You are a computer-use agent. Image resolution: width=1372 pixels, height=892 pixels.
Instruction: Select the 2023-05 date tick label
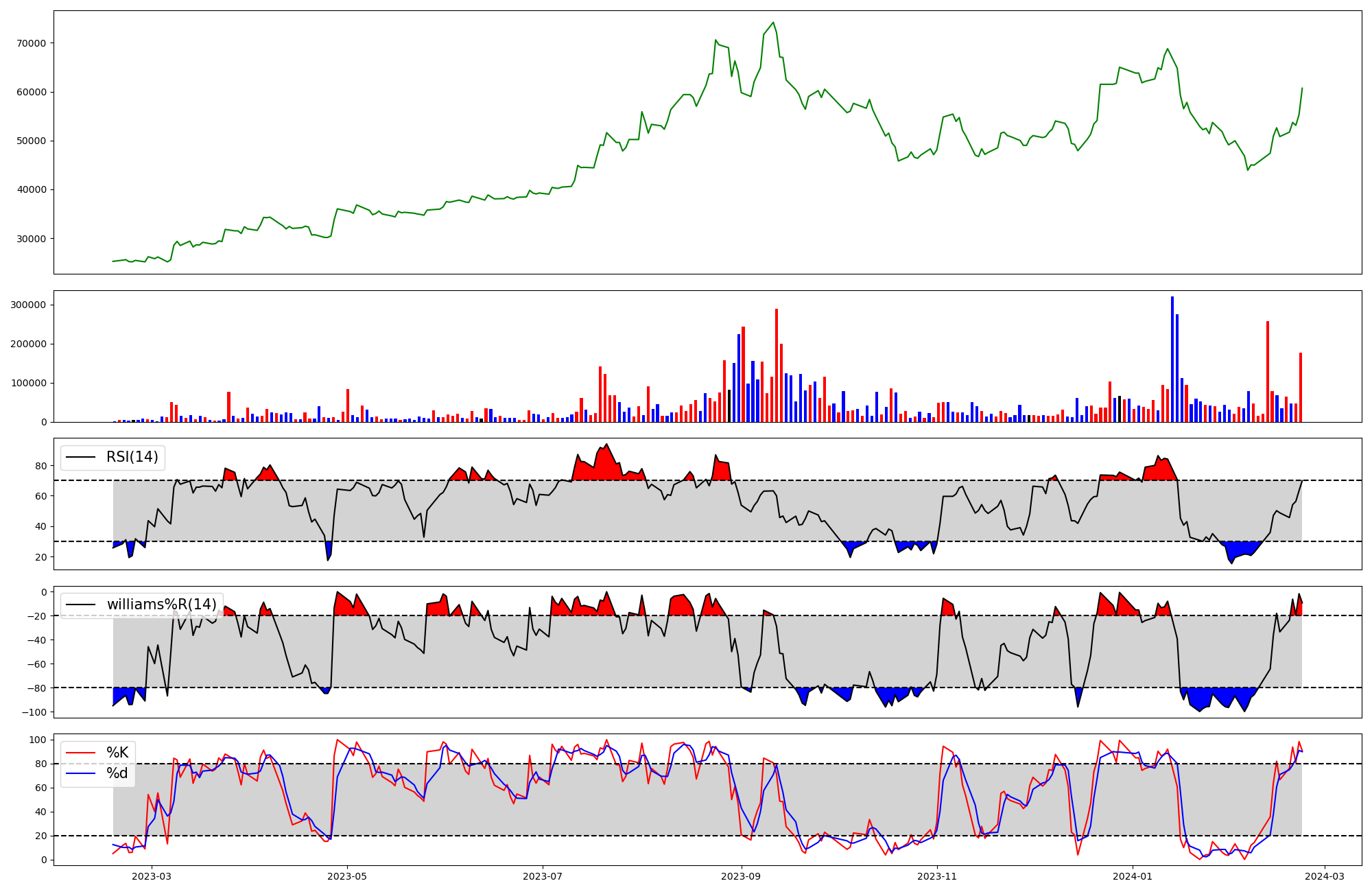tap(347, 876)
